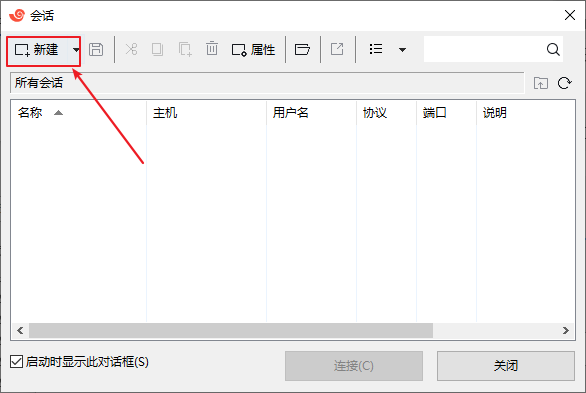Close the 会话 dialog window
Screen dimensions: 586x393
pyautogui.click(x=570, y=15)
